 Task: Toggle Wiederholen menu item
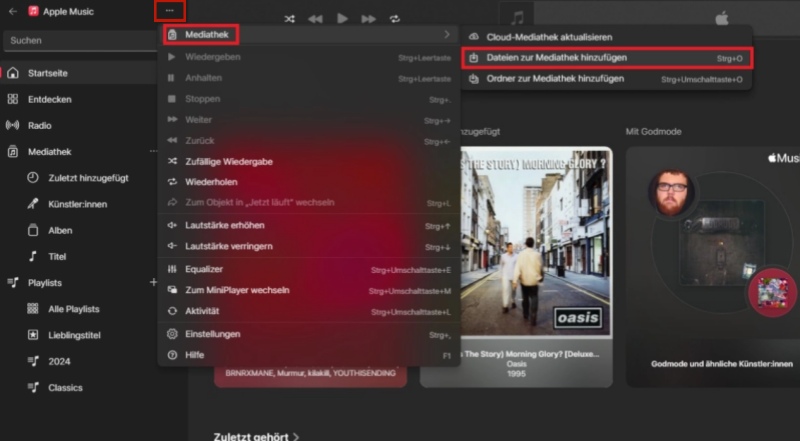click(x=309, y=182)
